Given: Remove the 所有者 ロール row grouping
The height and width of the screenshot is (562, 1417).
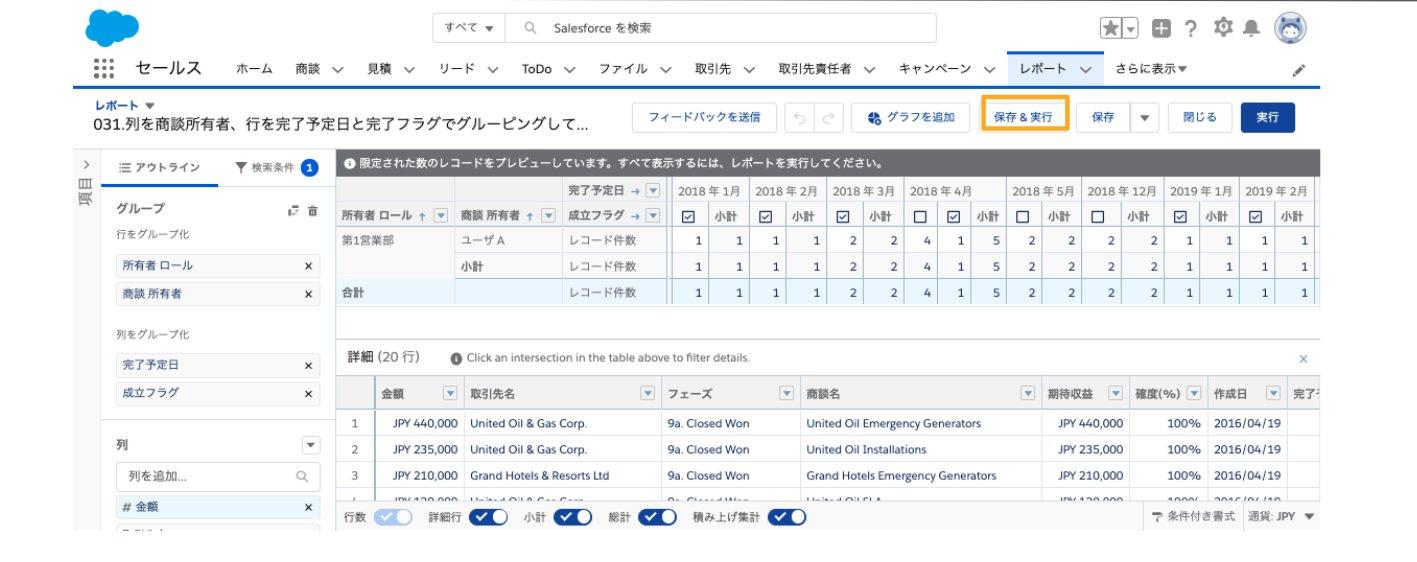Looking at the screenshot, I should (x=308, y=266).
